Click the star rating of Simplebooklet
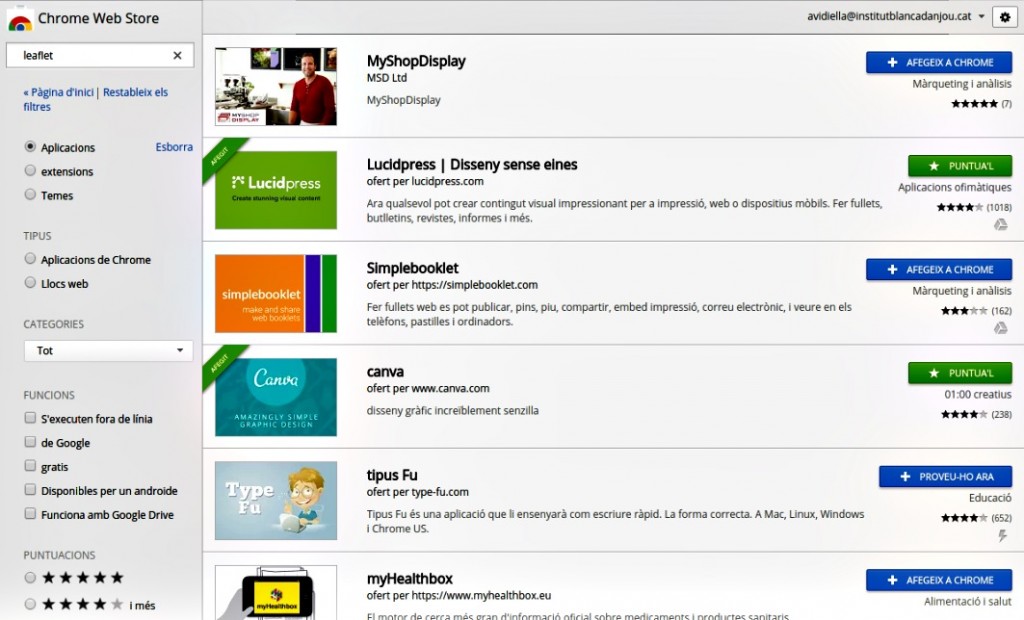The image size is (1024, 620). pos(964,311)
